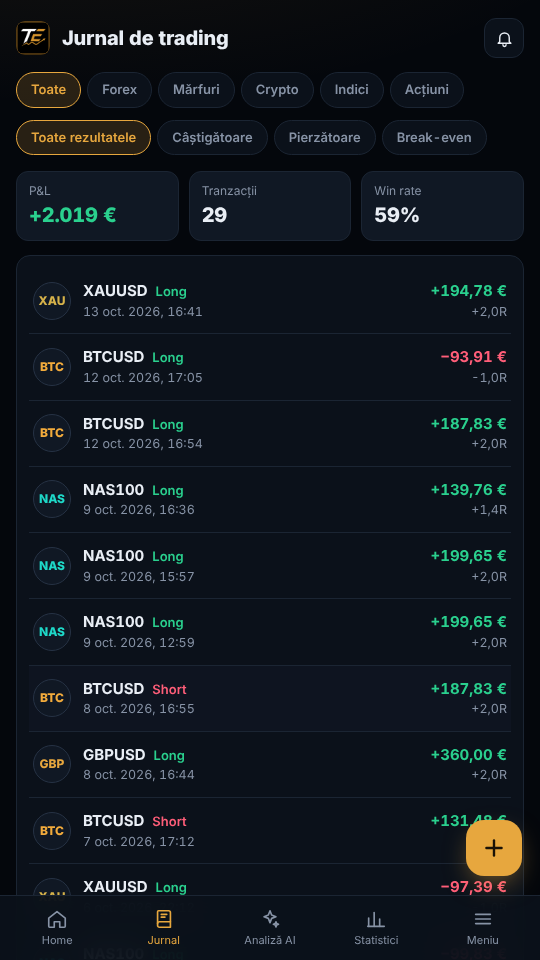
Task: Add a new trade with plus button
Action: tap(493, 848)
